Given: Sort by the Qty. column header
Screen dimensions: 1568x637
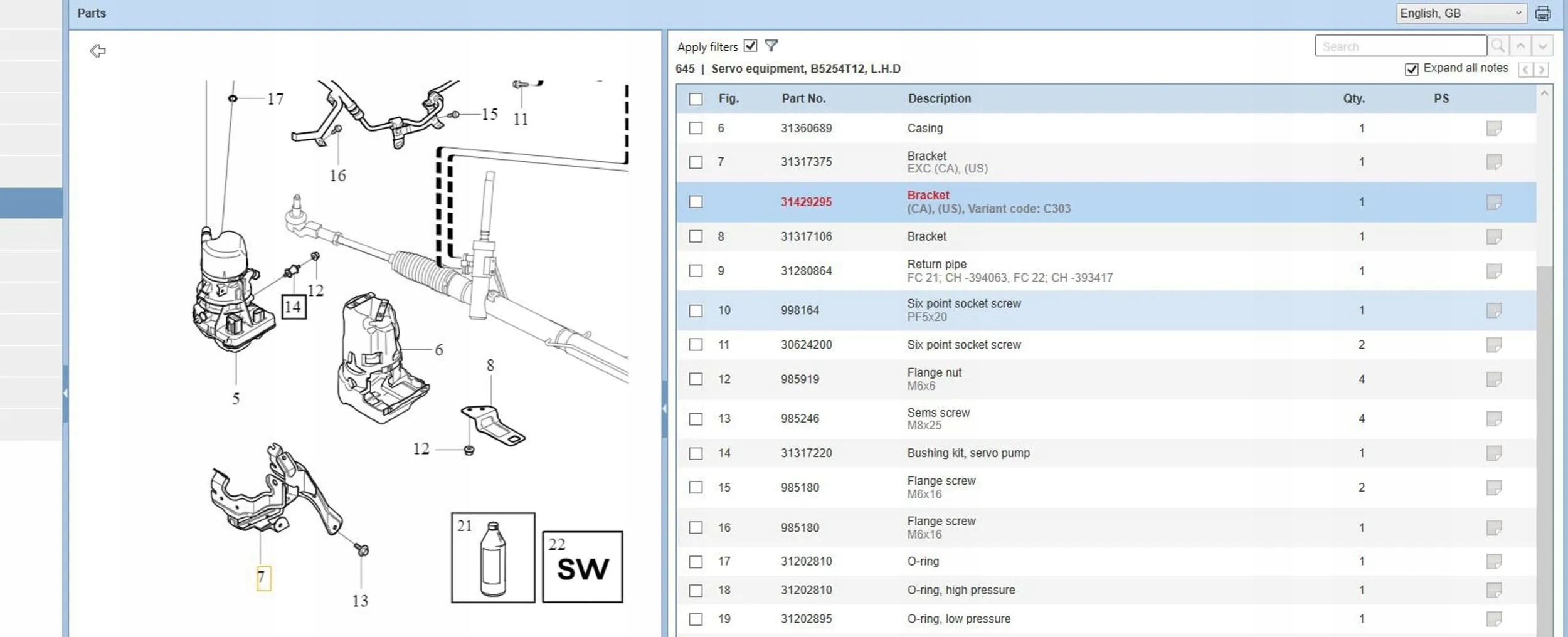Looking at the screenshot, I should pyautogui.click(x=1354, y=98).
